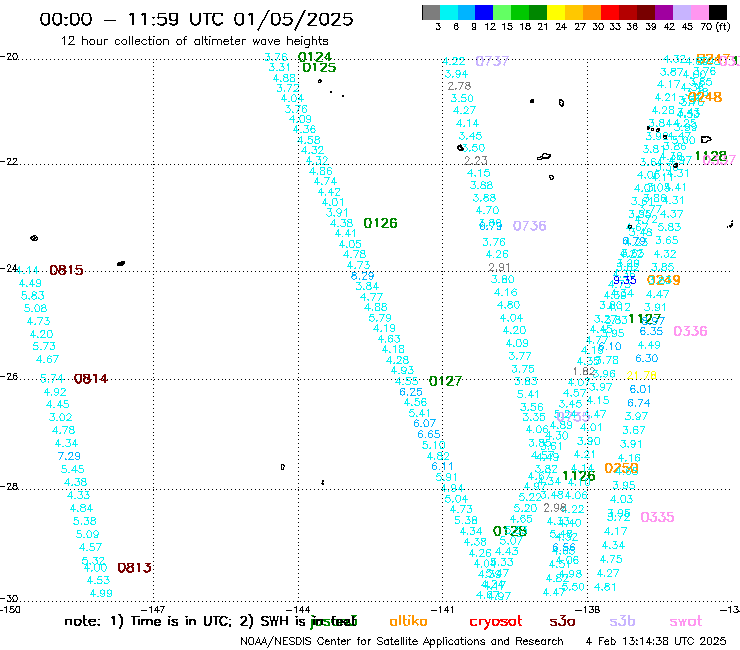Click the wave height value 6.29
Screen dimensions: 740x650
pos(362,276)
